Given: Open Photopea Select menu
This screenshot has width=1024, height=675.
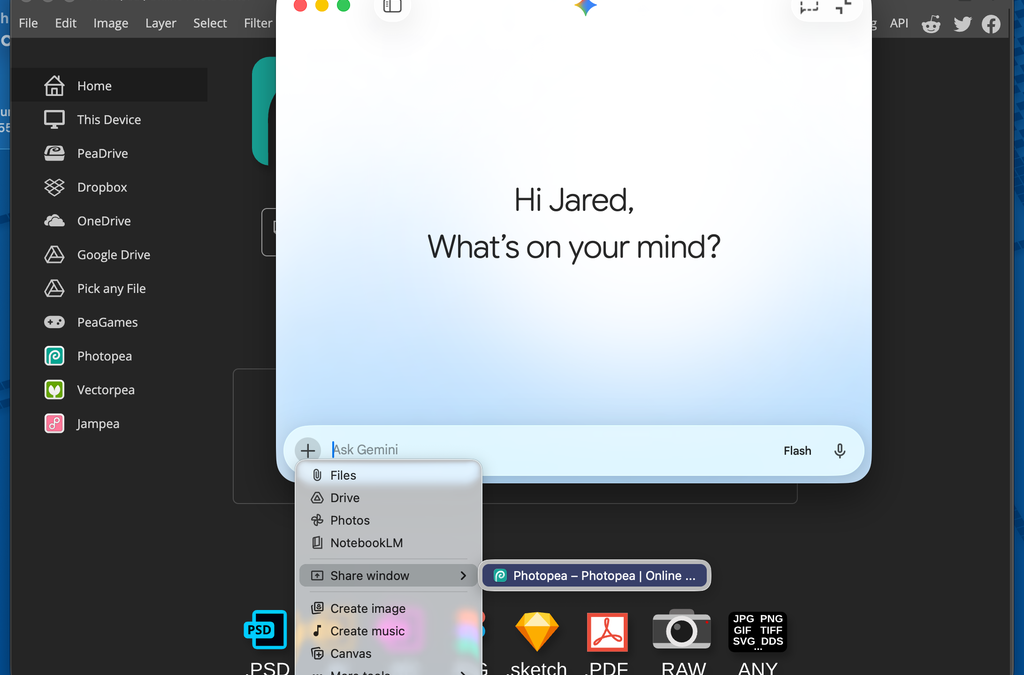Looking at the screenshot, I should (210, 23).
